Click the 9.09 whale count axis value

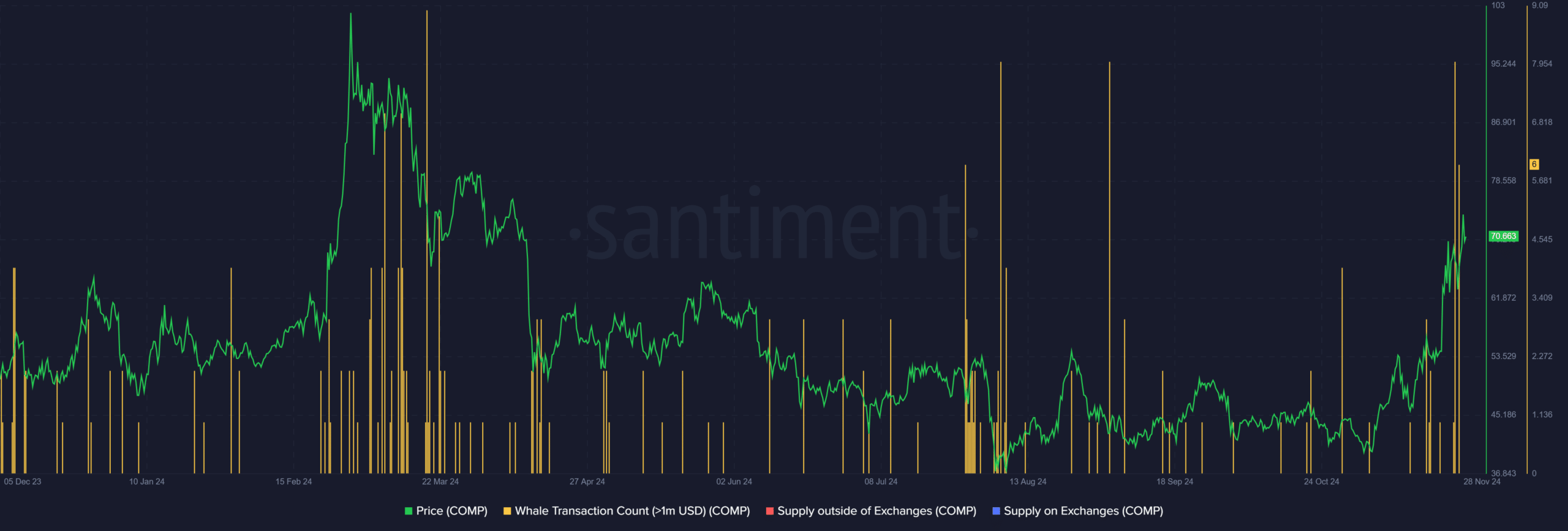pyautogui.click(x=1540, y=6)
